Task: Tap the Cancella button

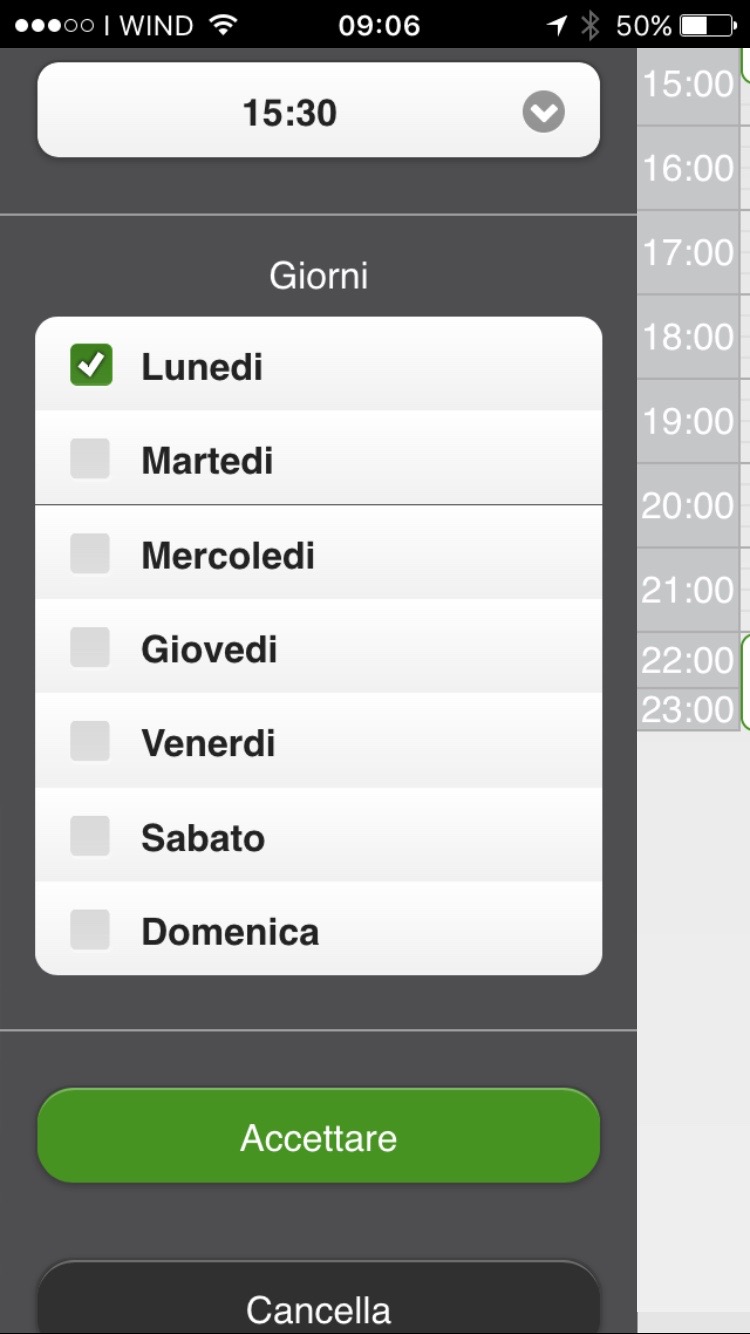Action: (x=318, y=1307)
